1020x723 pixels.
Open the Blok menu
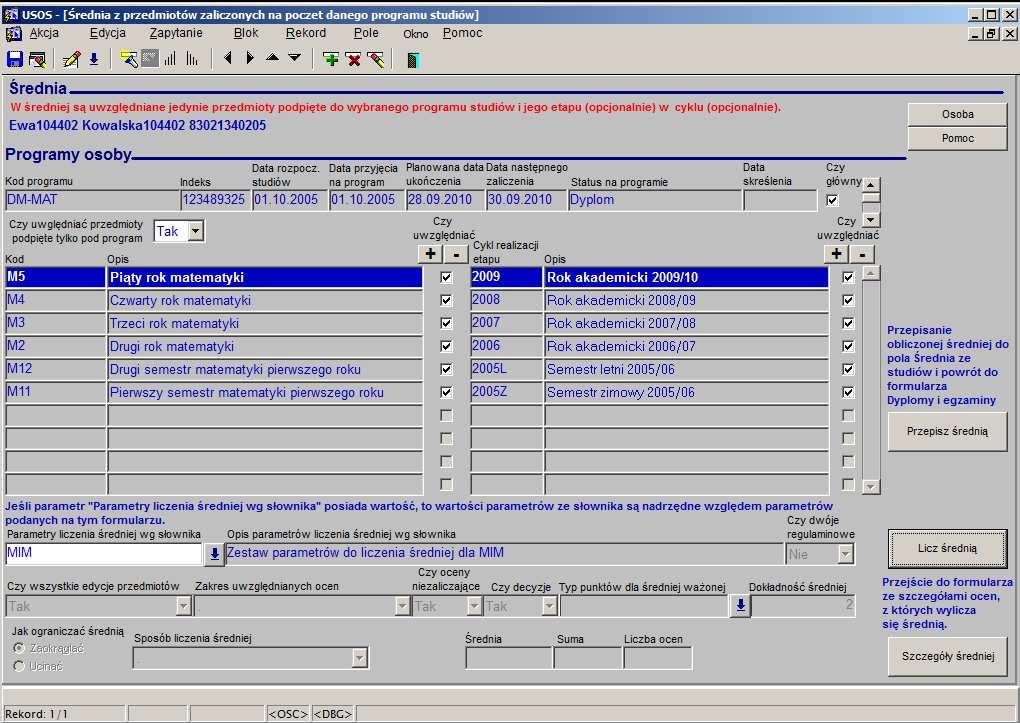pos(246,33)
